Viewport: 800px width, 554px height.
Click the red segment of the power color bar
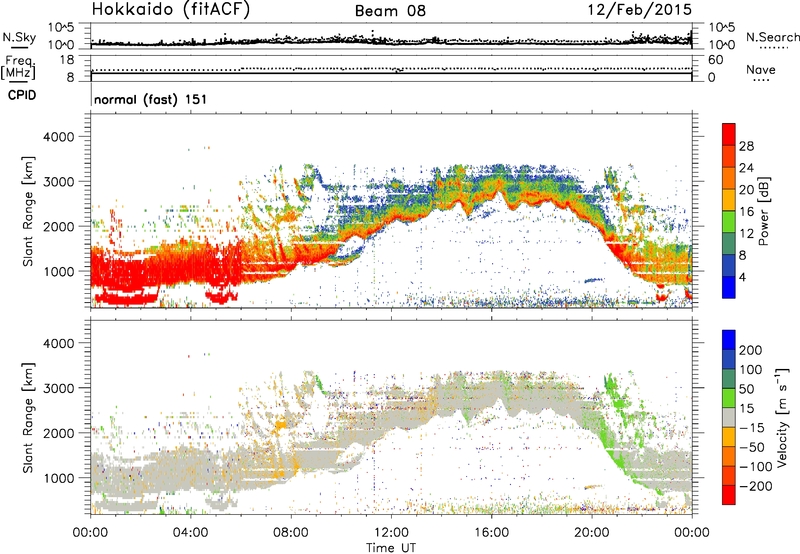(729, 135)
